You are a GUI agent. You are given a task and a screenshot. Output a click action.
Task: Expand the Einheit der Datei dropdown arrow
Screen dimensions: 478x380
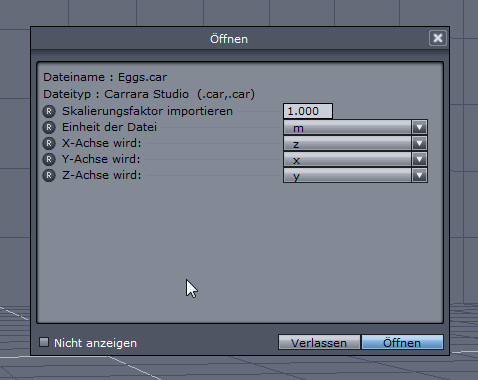419,127
